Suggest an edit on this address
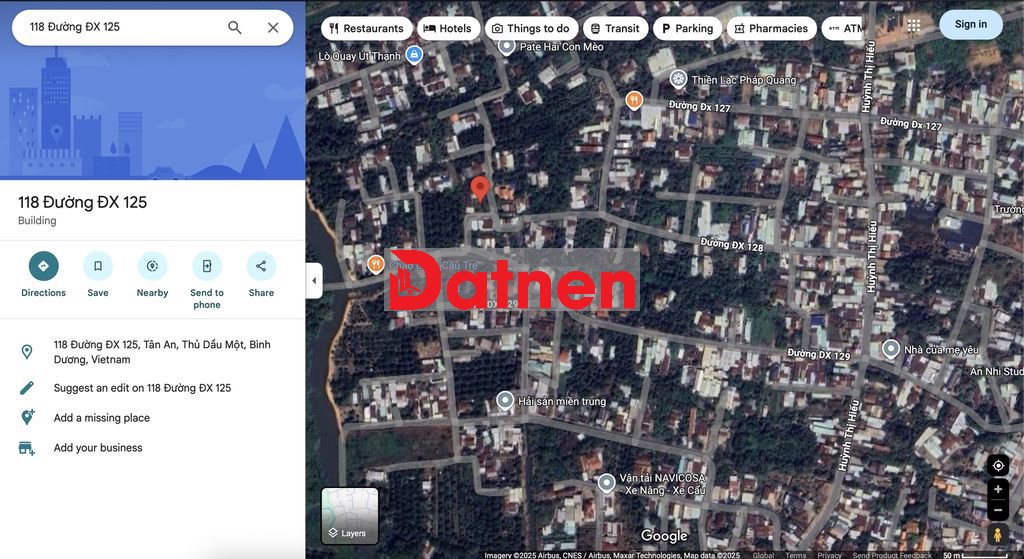1024x559 pixels. click(x=142, y=388)
